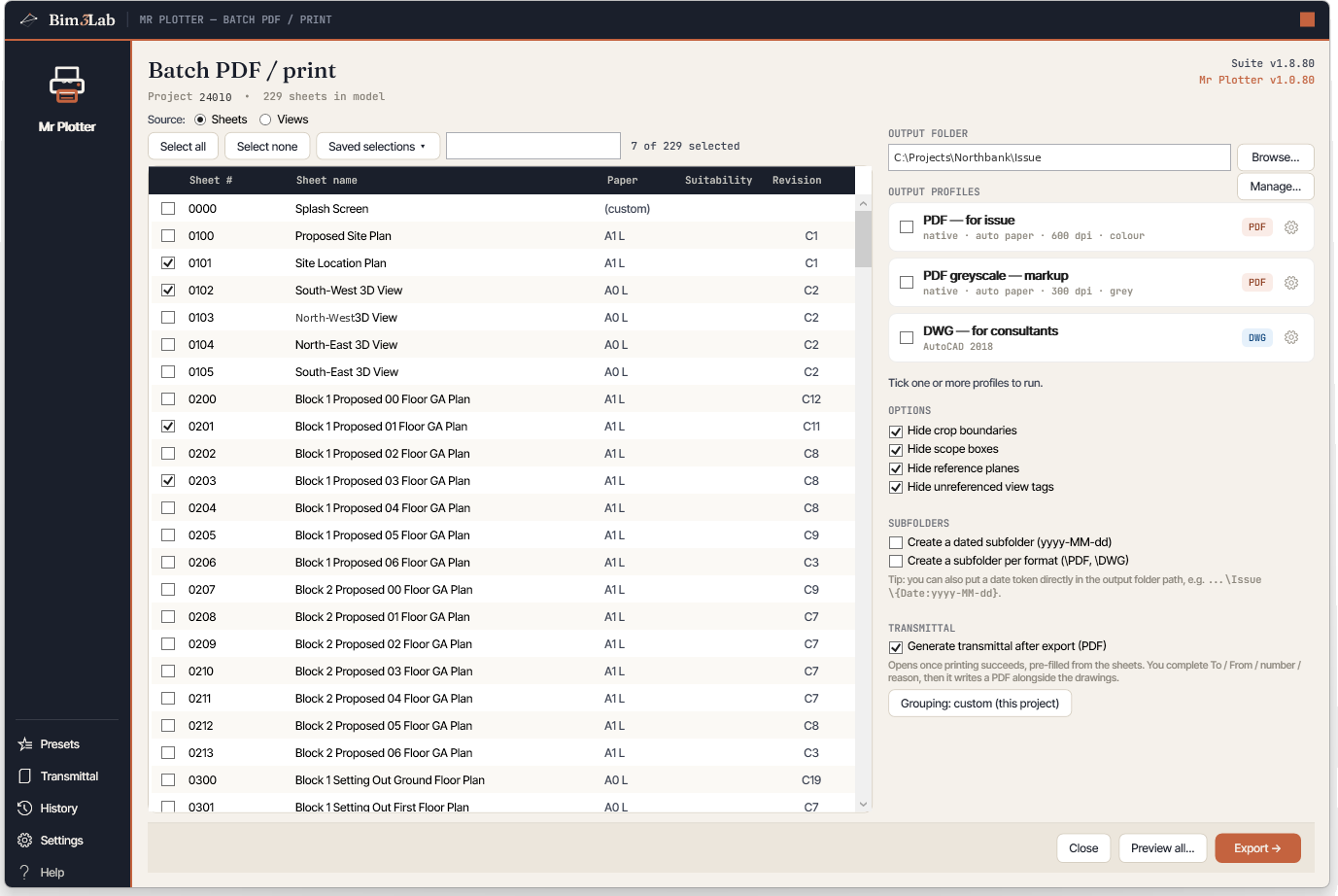
Task: Open the Saved selections dropdown
Action: point(378,147)
